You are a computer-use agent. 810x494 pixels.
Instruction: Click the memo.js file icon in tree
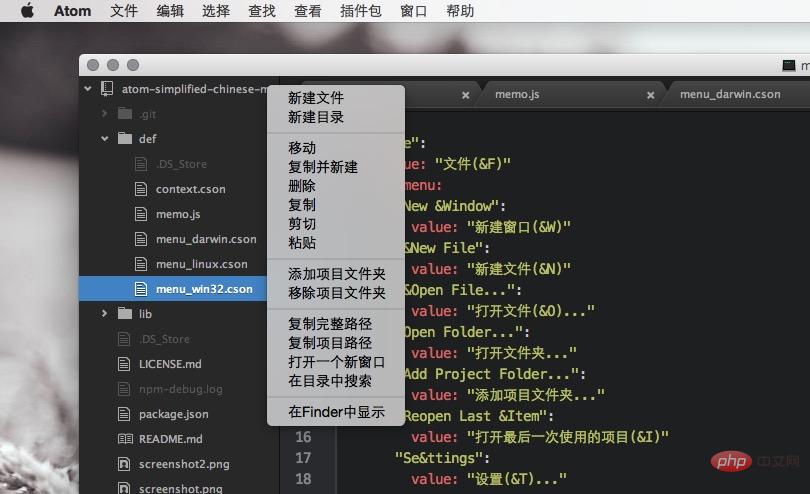click(x=141, y=214)
